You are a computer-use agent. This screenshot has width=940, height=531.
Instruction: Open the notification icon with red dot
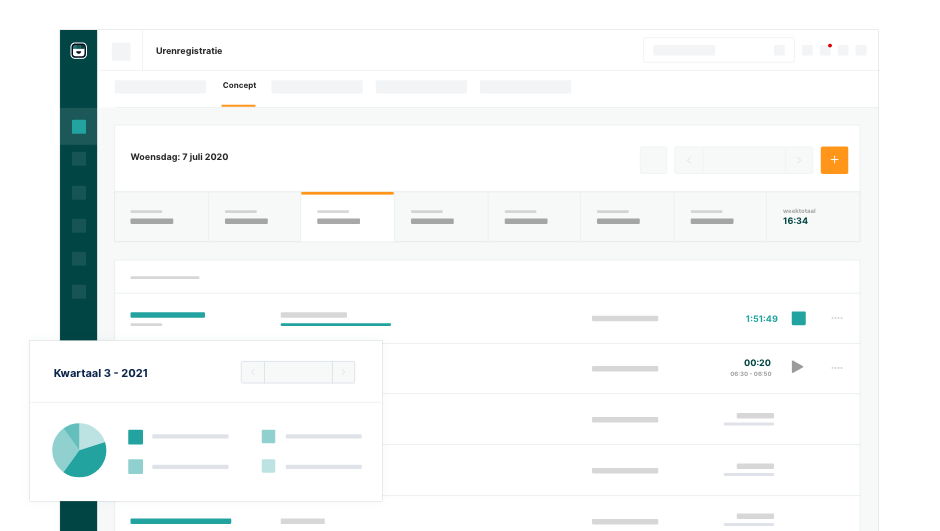click(x=825, y=50)
